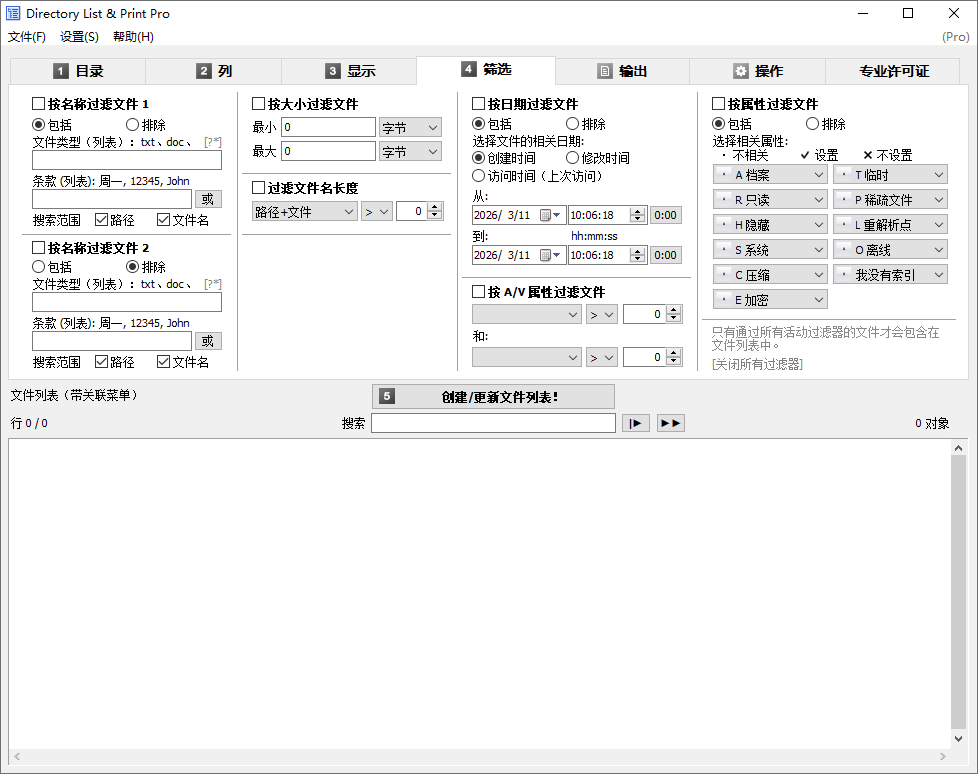The height and width of the screenshot is (774, 978).
Task: Open the 字节 unit dropdown for 最小 size
Action: tap(410, 127)
